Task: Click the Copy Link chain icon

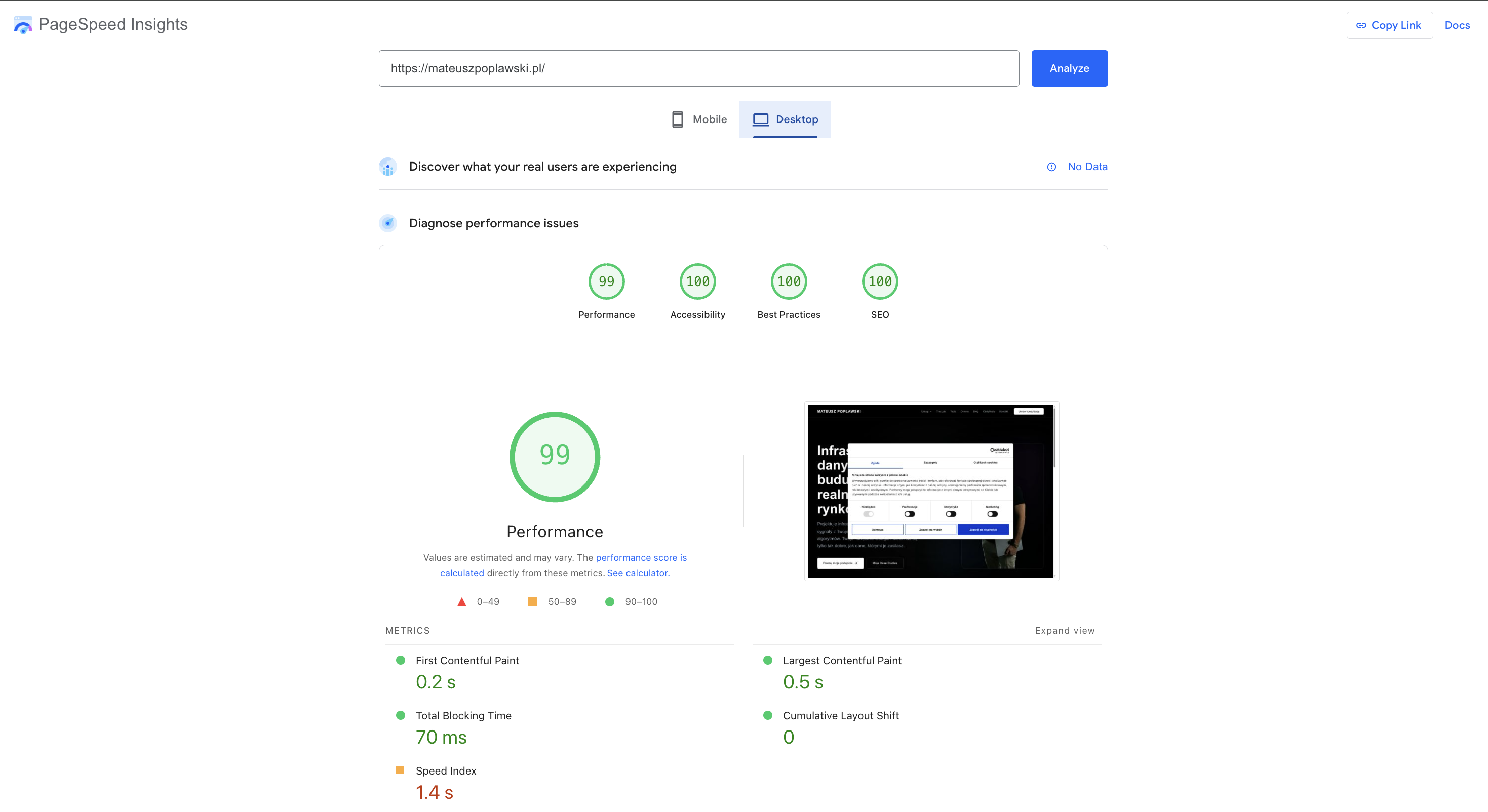Action: [x=1361, y=25]
